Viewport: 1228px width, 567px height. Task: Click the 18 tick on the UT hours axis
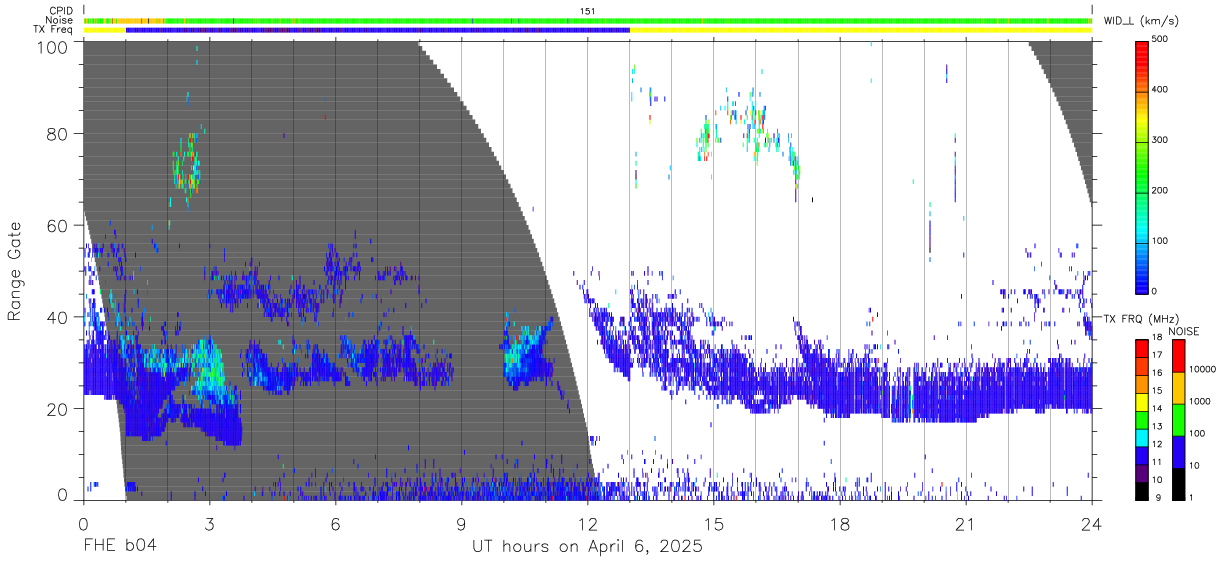(x=839, y=523)
